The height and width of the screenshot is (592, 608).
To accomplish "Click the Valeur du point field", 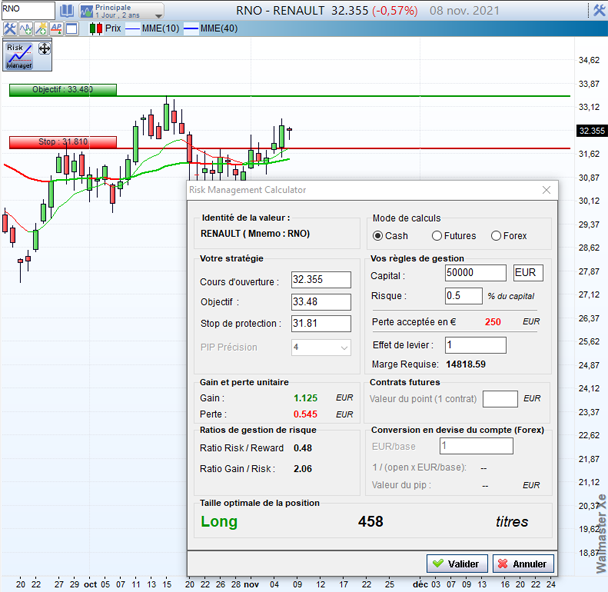I will [x=500, y=399].
